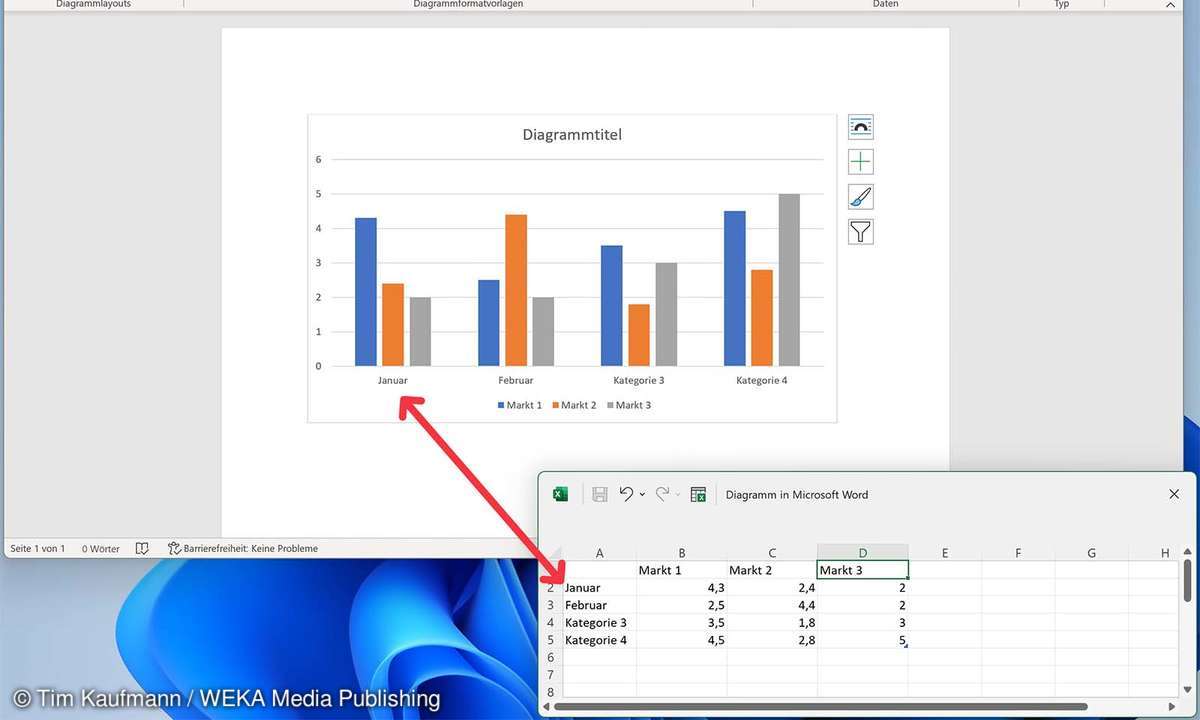Click 0 Wörter word count
The height and width of the screenshot is (720, 1200).
pos(100,548)
